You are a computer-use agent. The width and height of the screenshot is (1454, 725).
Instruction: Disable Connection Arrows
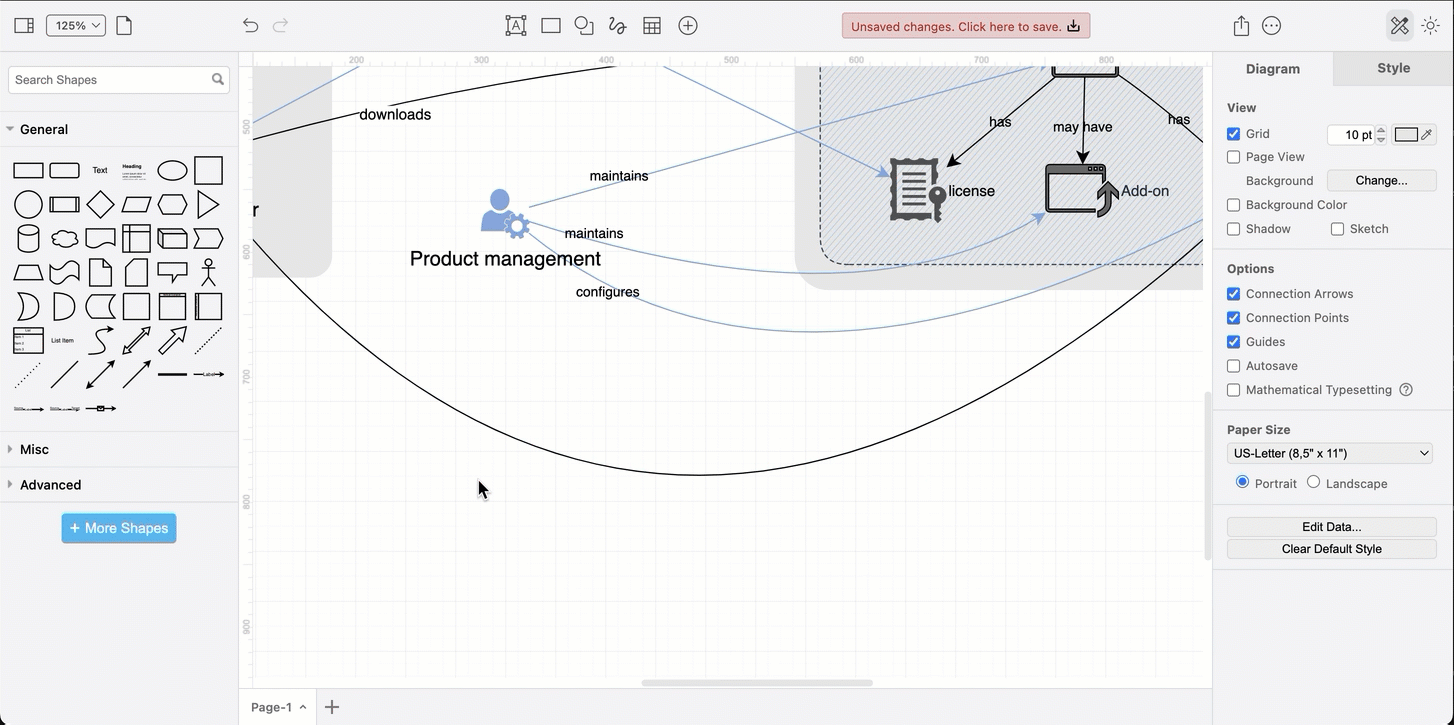1233,293
